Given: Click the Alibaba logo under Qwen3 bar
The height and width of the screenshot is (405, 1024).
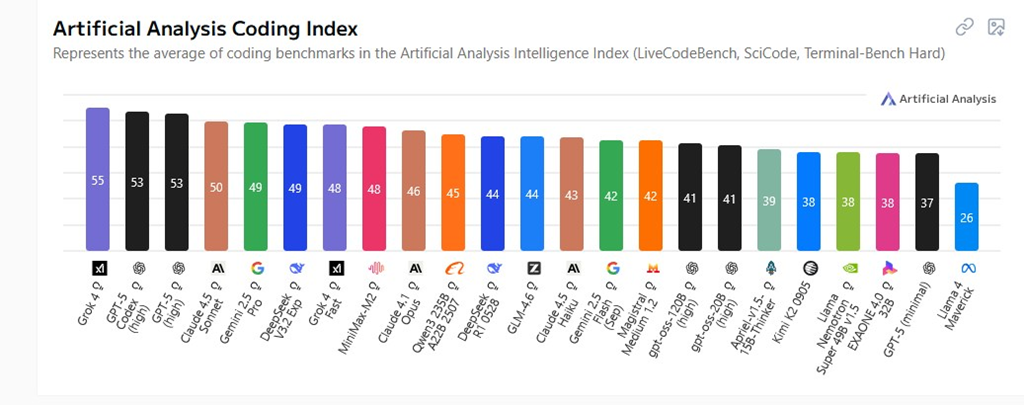Looking at the screenshot, I should point(453,268).
